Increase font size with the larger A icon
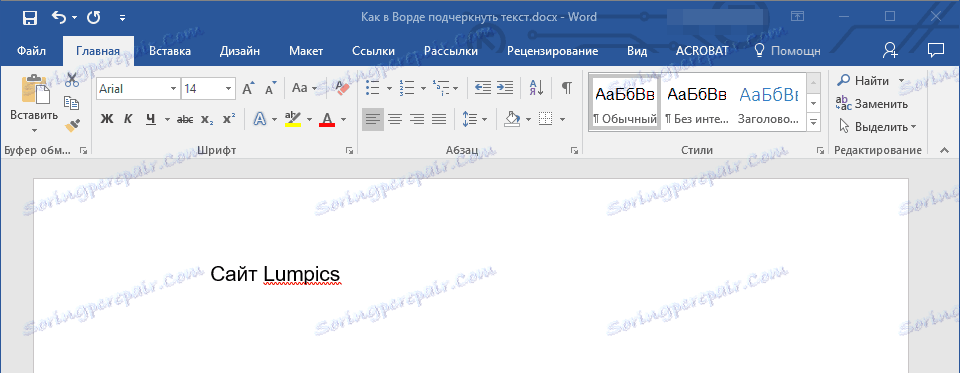This screenshot has width=960, height=373. [x=249, y=89]
